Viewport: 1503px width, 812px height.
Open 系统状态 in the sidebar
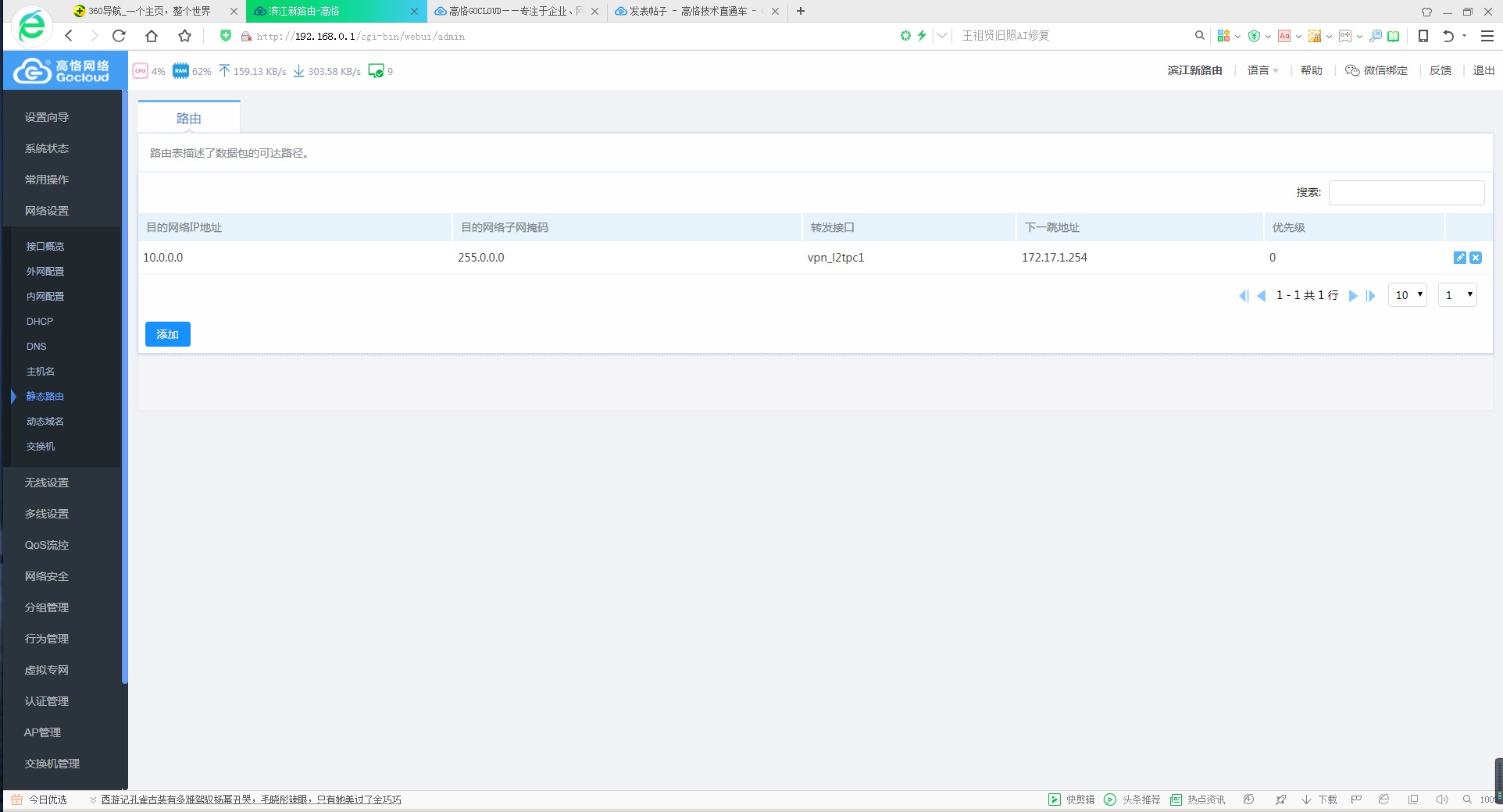[x=47, y=148]
